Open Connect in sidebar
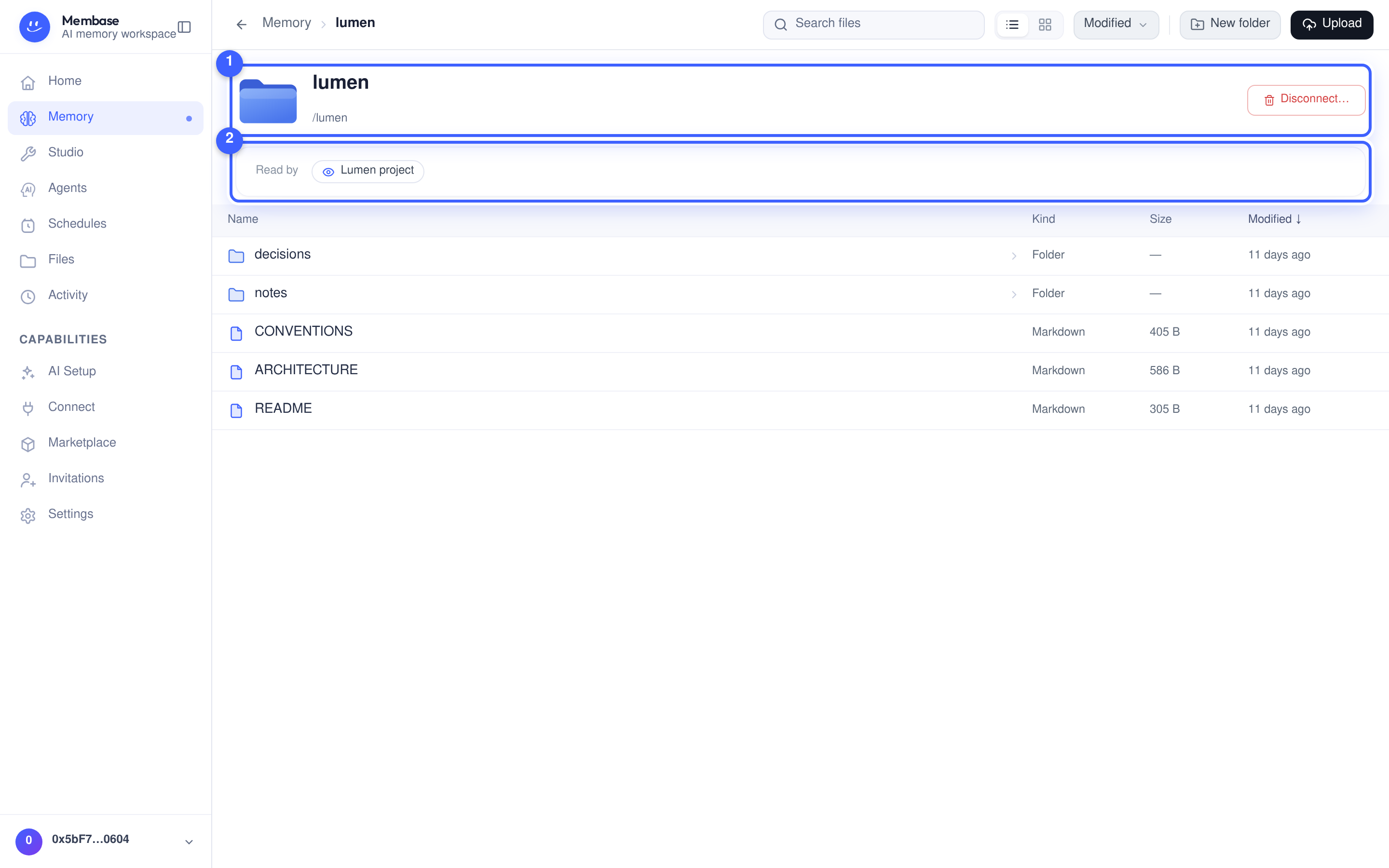 click(105, 407)
